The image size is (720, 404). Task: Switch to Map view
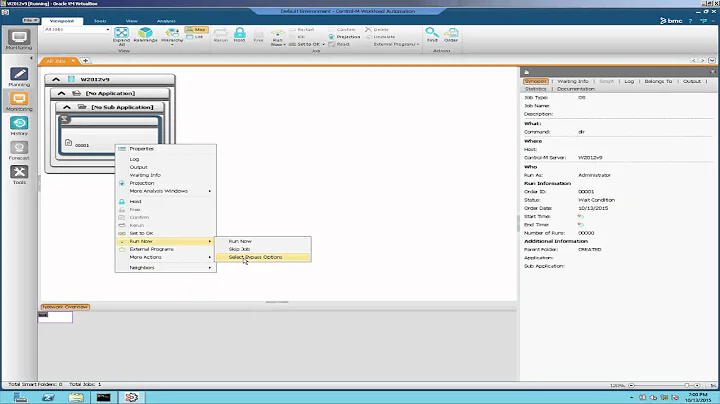click(197, 29)
